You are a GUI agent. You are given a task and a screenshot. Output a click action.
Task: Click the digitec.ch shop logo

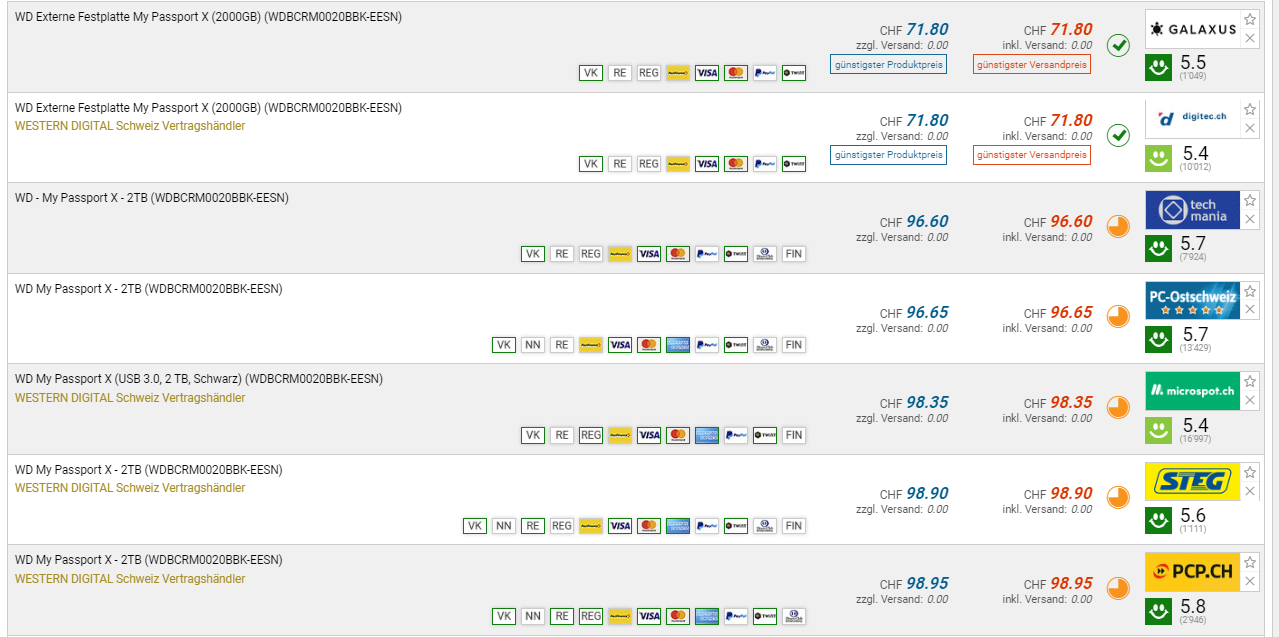(x=1192, y=119)
